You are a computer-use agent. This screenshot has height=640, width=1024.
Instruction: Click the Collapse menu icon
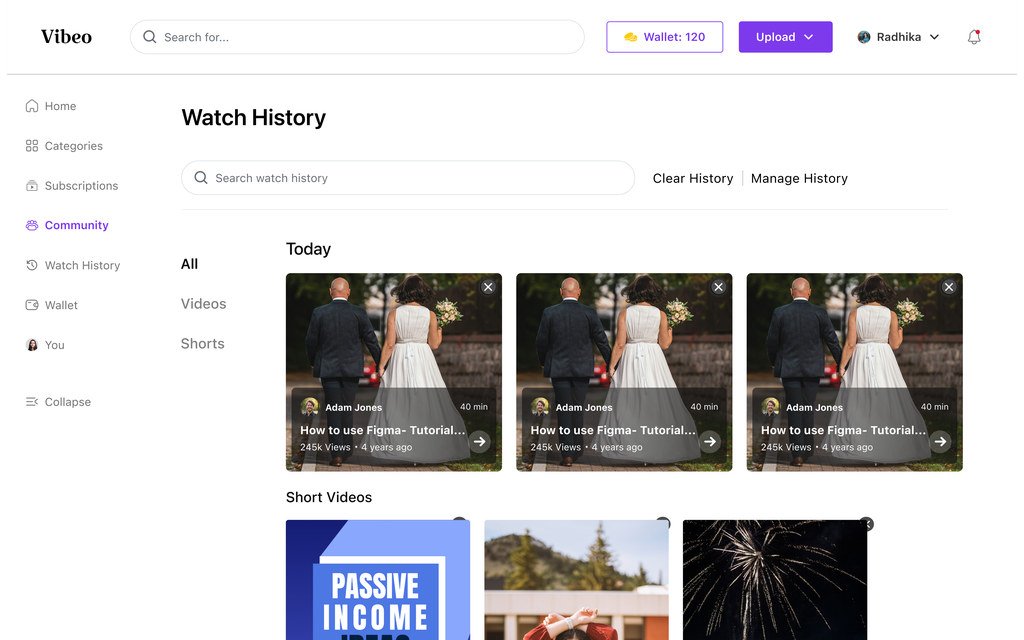tap(31, 402)
